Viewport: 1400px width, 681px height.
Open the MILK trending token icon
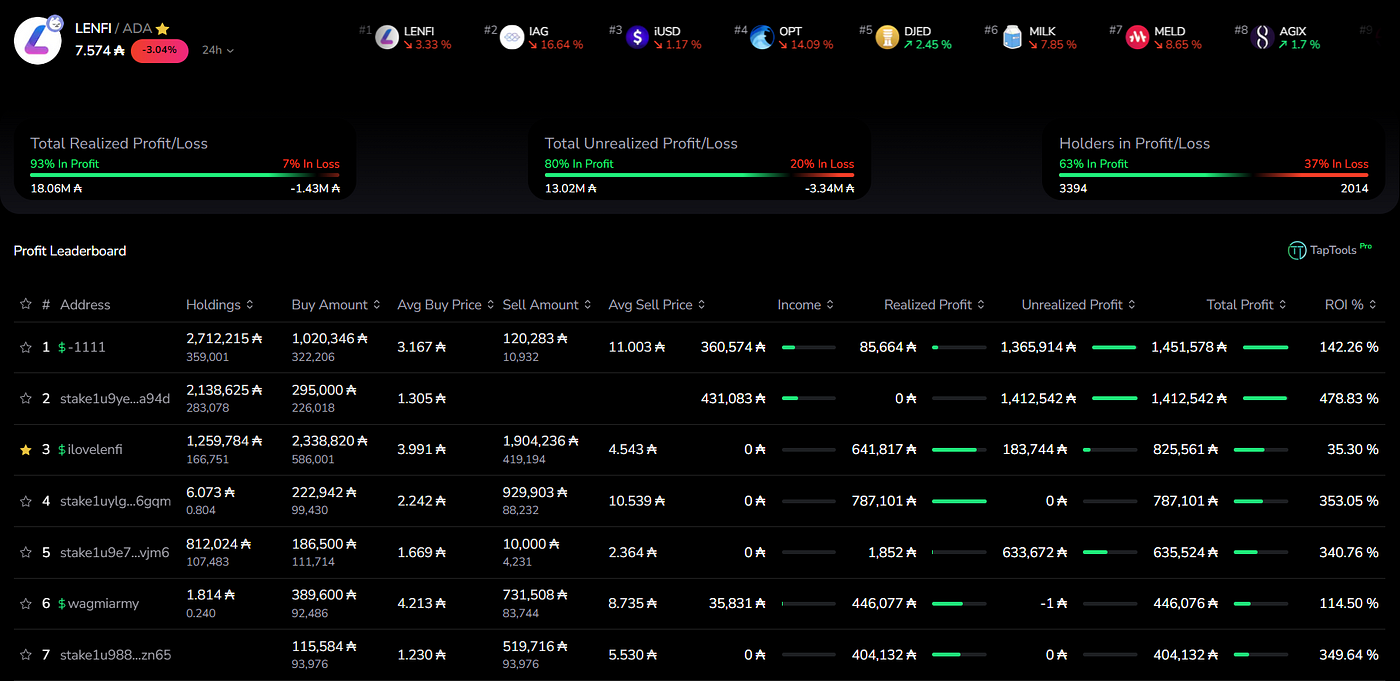(1012, 38)
